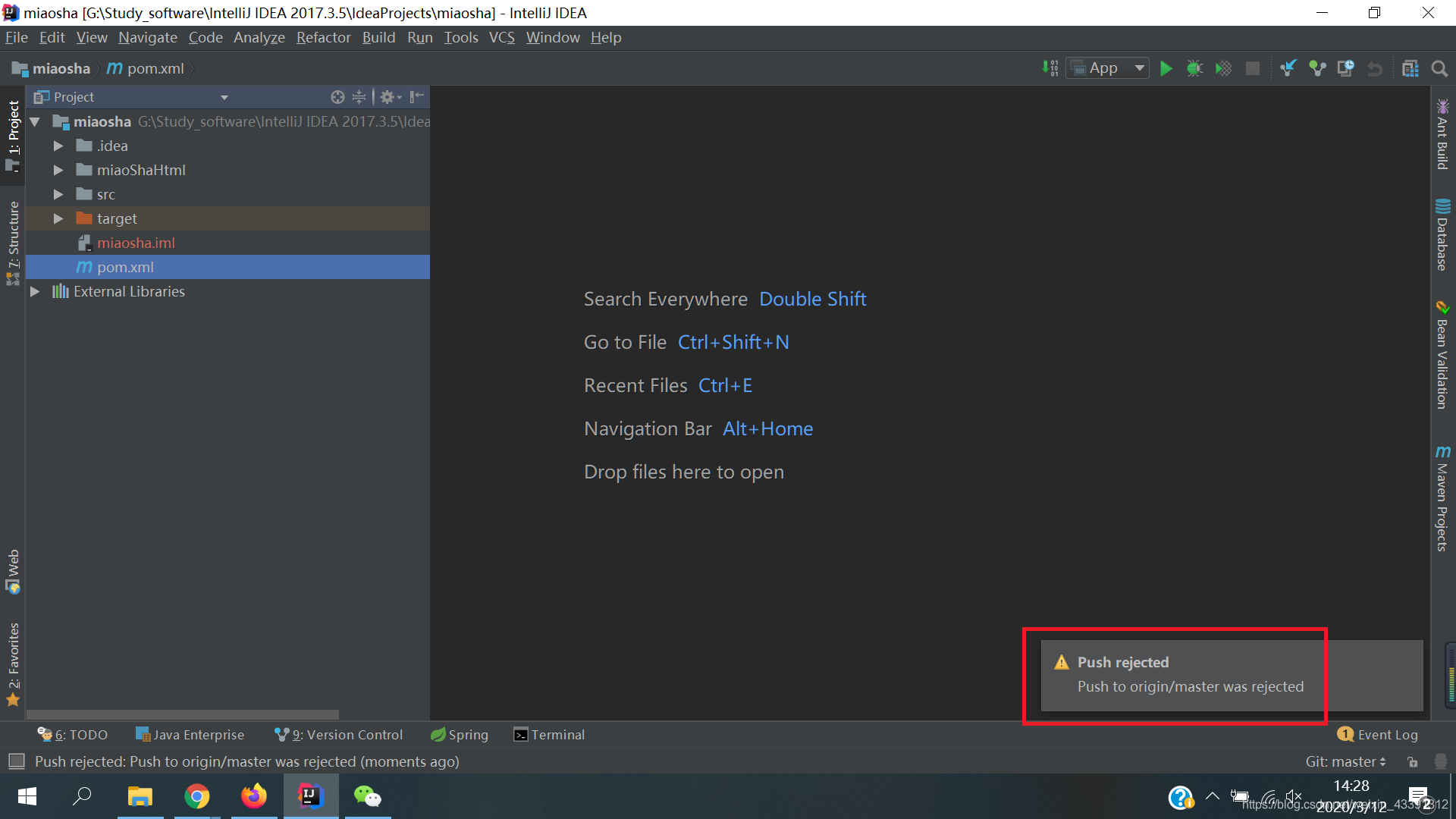The width and height of the screenshot is (1456, 819).
Task: Click horizontal scrollbar of Project panel
Action: [x=182, y=714]
